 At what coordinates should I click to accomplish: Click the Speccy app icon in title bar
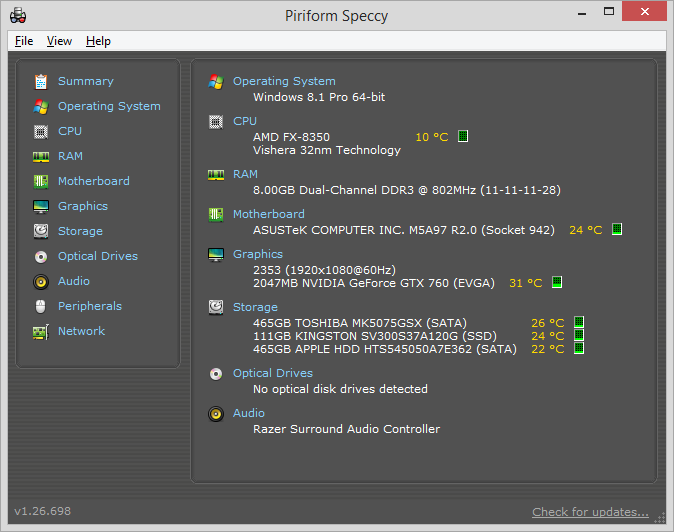click(18, 15)
